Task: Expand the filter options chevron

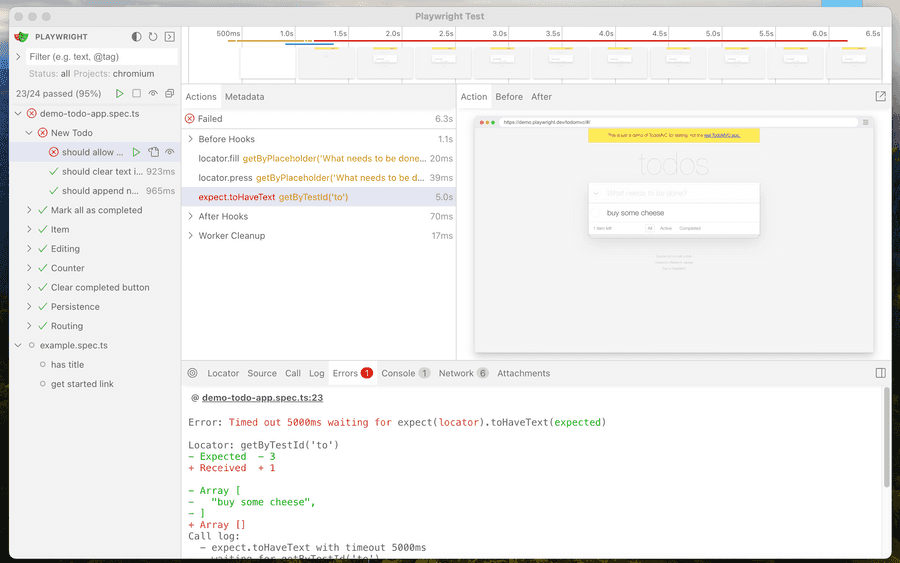Action: pos(18,57)
